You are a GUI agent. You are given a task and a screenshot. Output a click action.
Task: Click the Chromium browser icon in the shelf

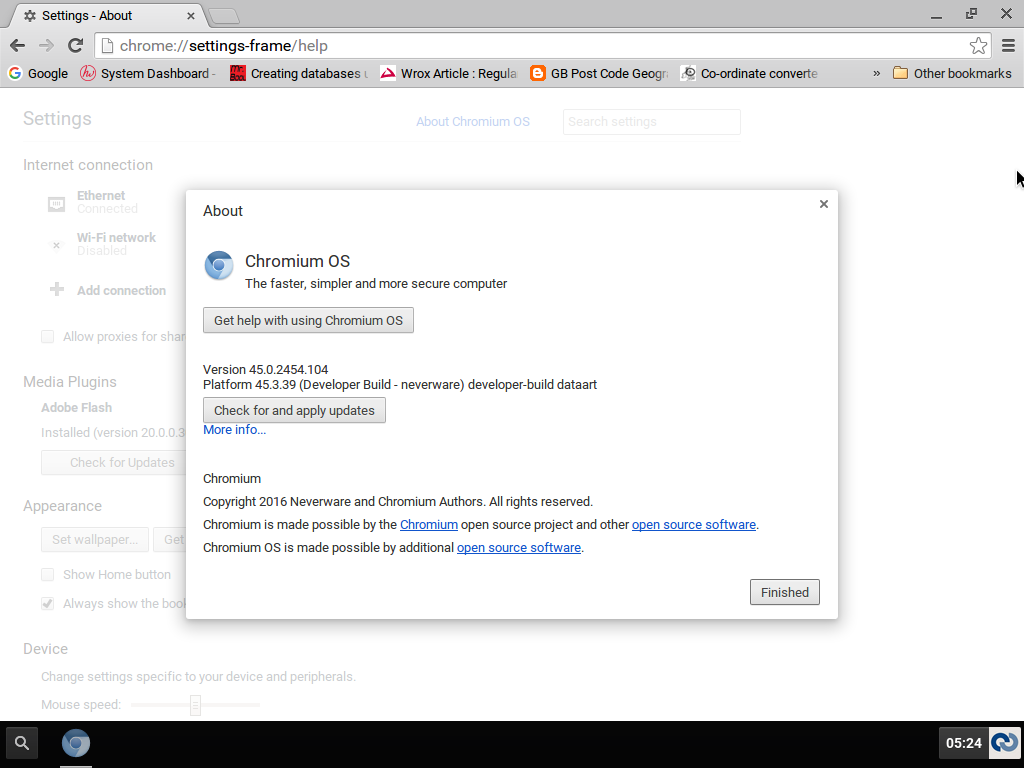76,743
